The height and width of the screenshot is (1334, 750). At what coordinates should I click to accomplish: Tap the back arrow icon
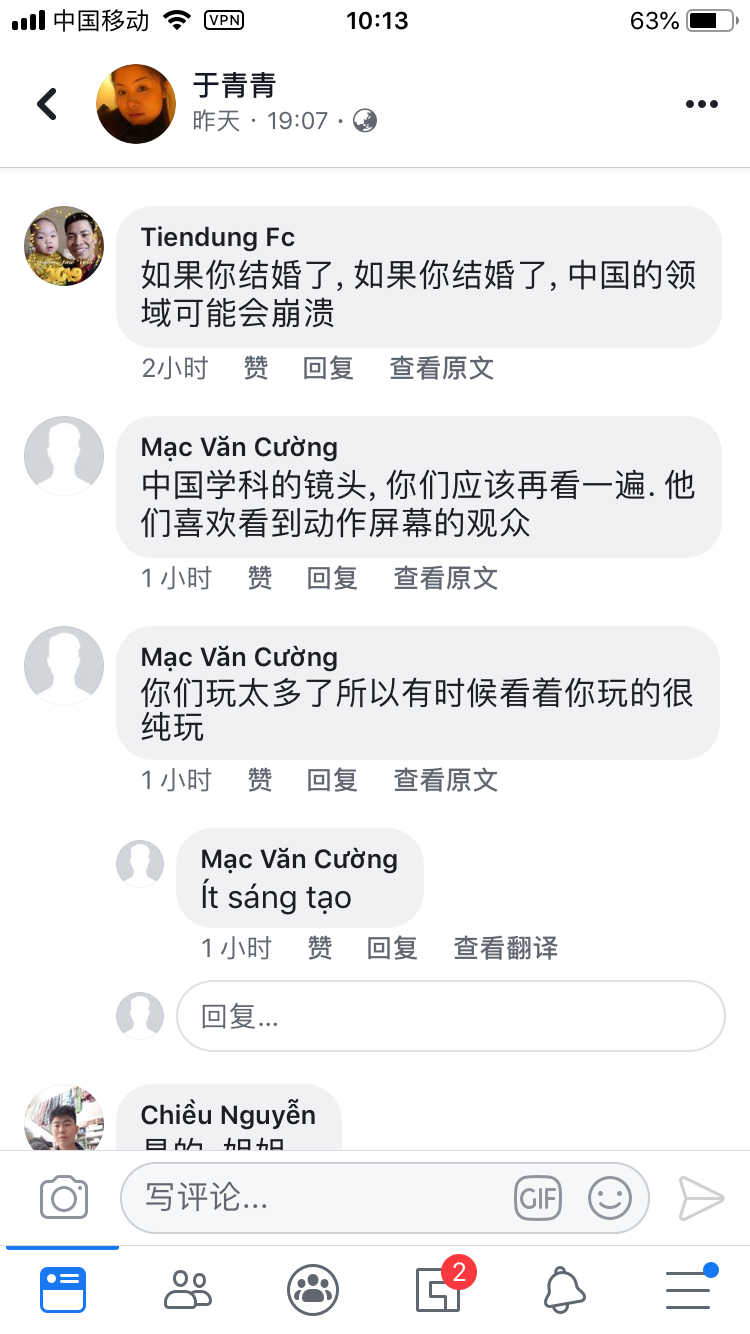tap(47, 103)
